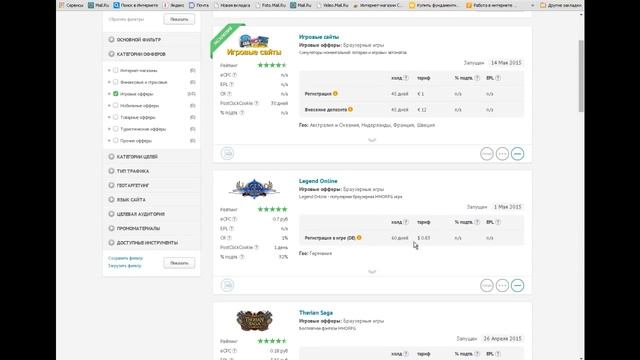The height and width of the screenshot is (360, 640).
Task: Click eCPC help icon in Legend Online card
Action: tap(235, 219)
